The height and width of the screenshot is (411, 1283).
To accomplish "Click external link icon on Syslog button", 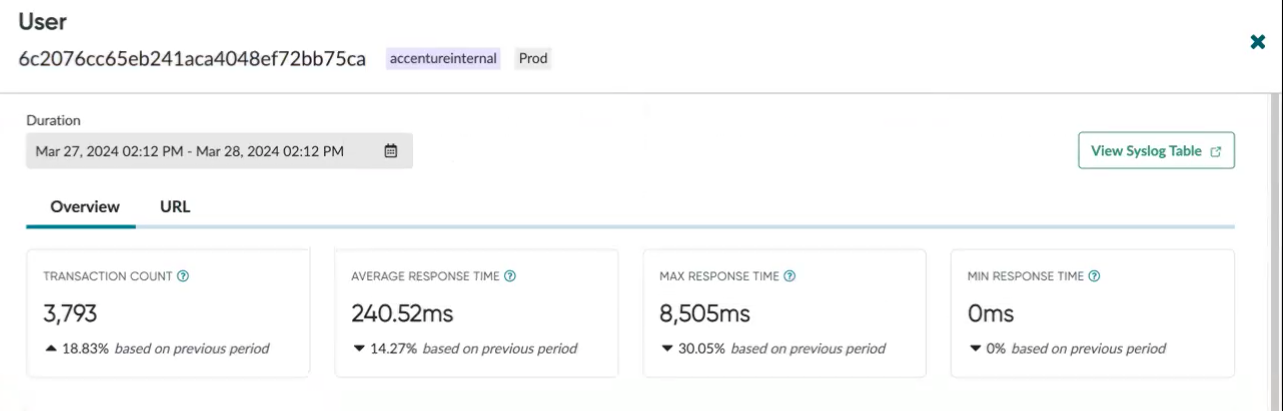I will [x=1216, y=152].
